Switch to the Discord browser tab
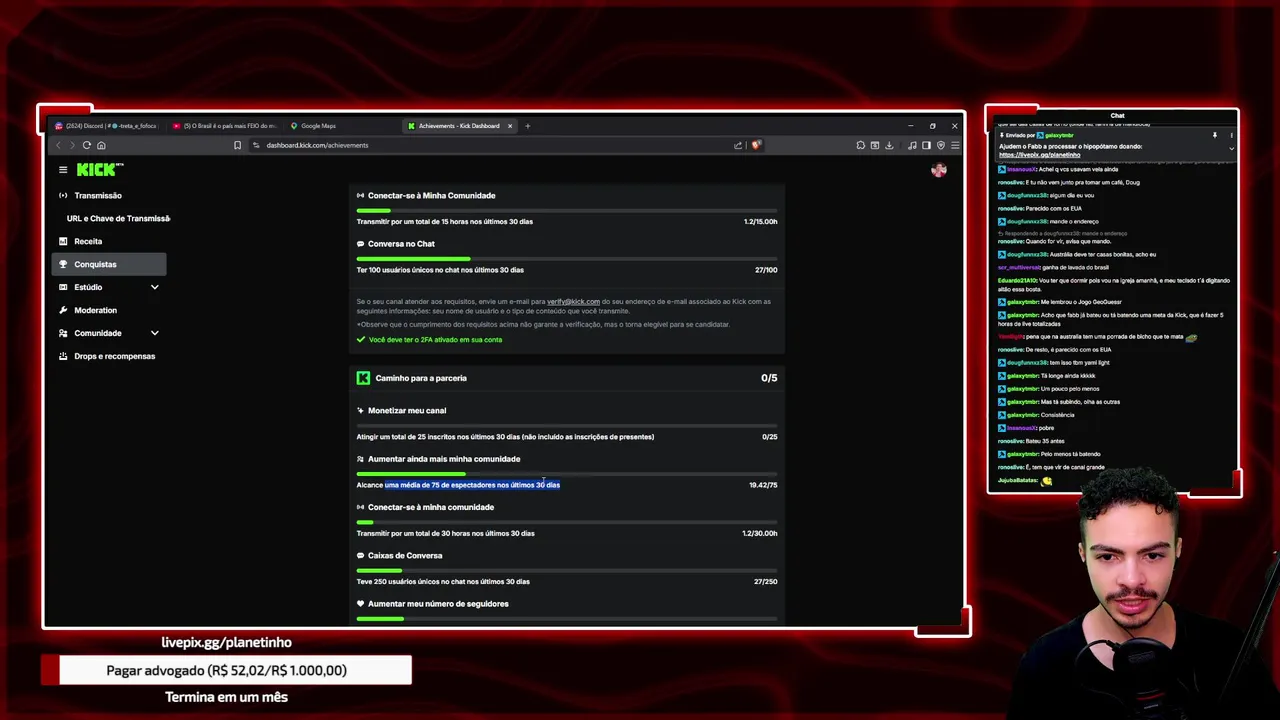1280x720 pixels. (106, 126)
